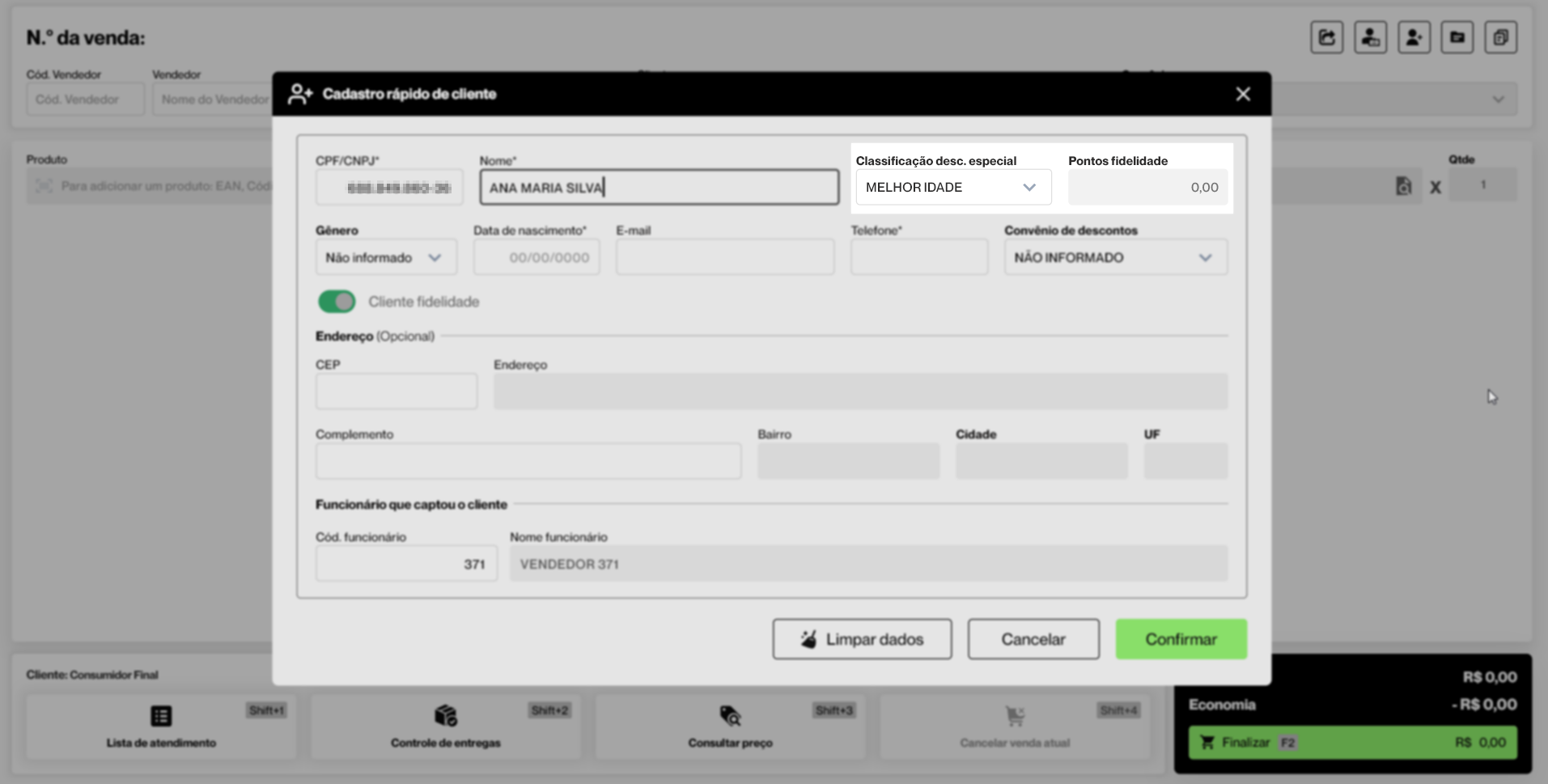Click the Data de nascimento field
The height and width of the screenshot is (784, 1548).
pos(536,258)
